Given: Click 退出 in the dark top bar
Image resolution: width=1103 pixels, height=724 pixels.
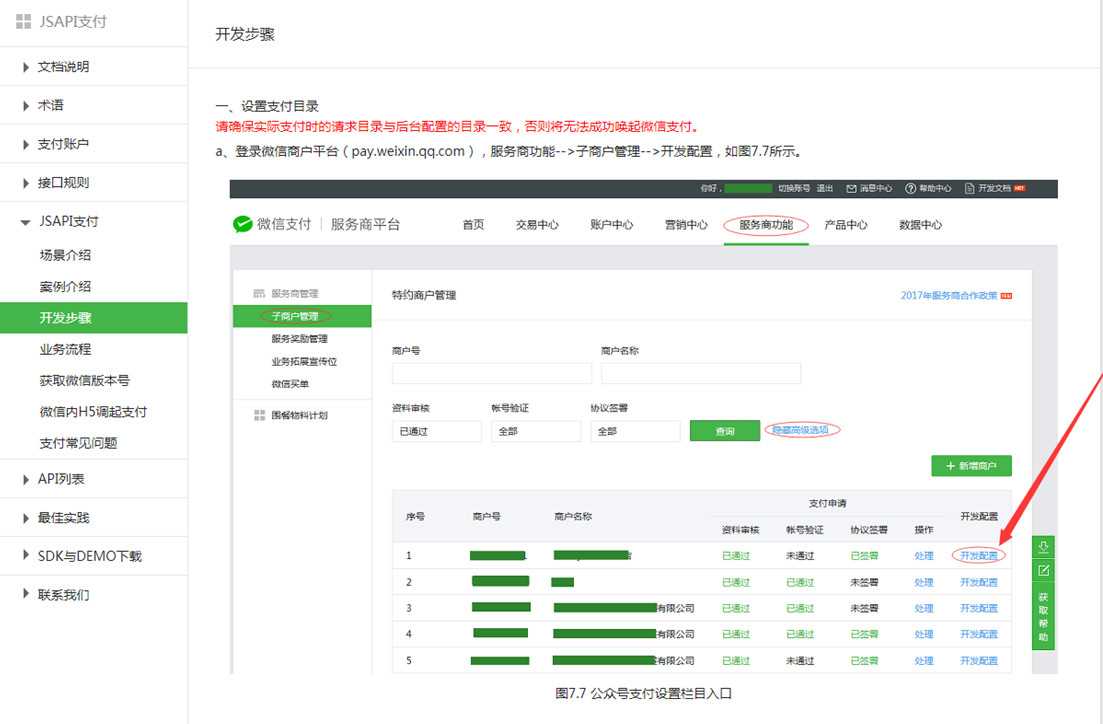Looking at the screenshot, I should [x=824, y=189].
